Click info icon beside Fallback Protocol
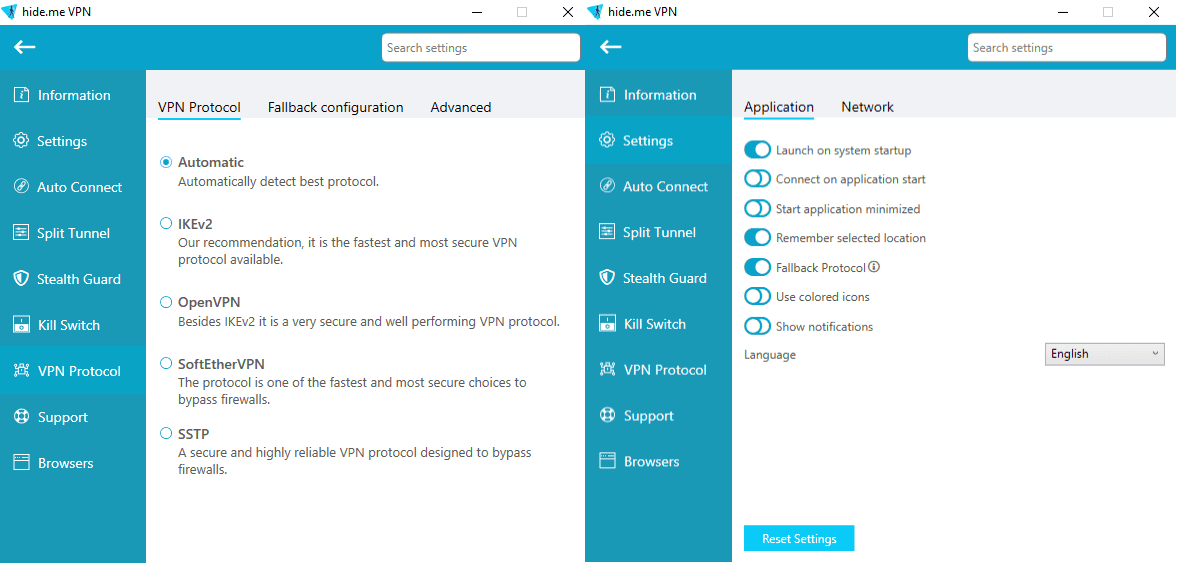The image size is (1200, 563). click(874, 267)
